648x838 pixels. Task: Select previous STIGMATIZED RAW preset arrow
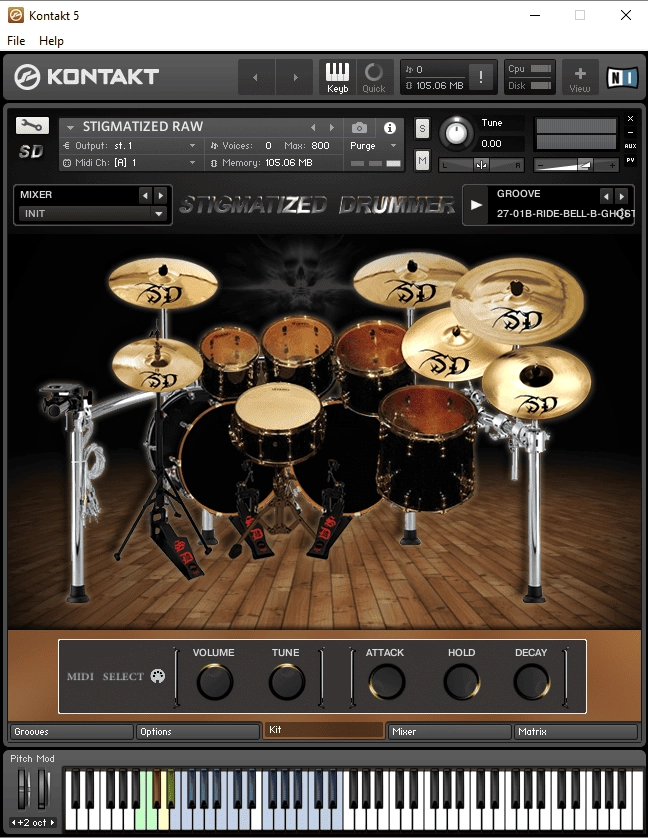313,127
